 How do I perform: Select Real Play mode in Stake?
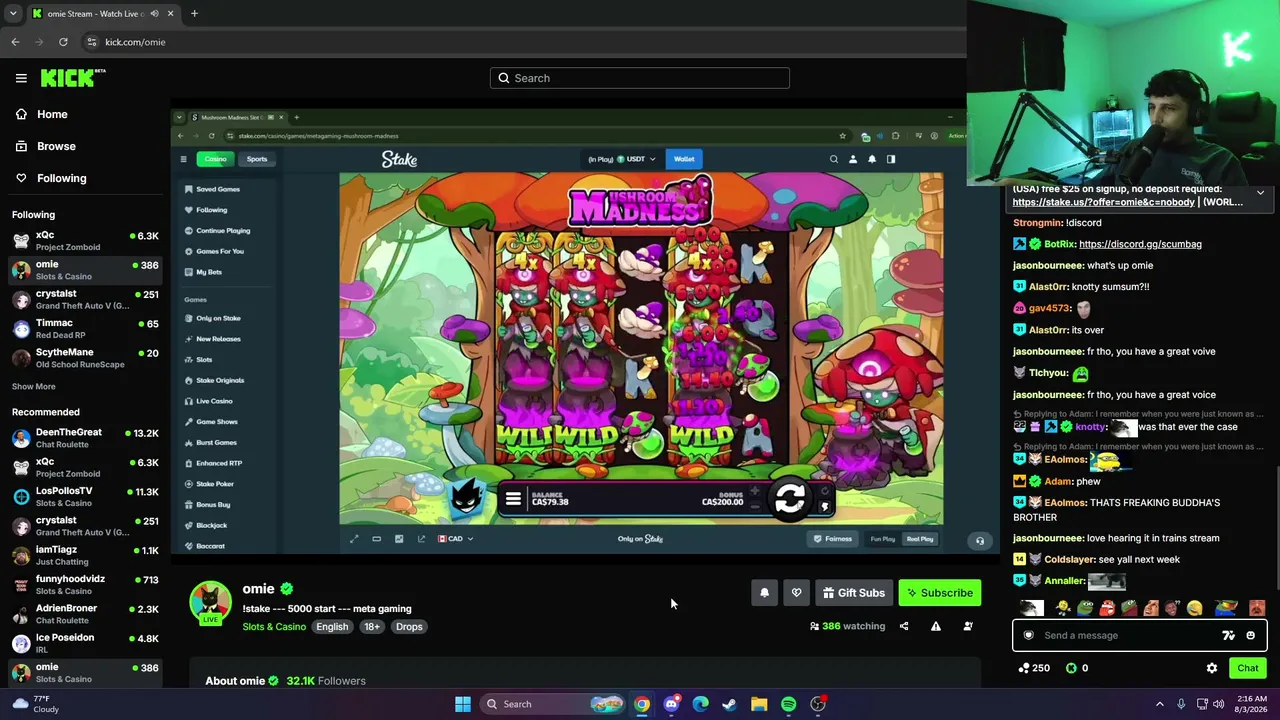click(x=920, y=539)
